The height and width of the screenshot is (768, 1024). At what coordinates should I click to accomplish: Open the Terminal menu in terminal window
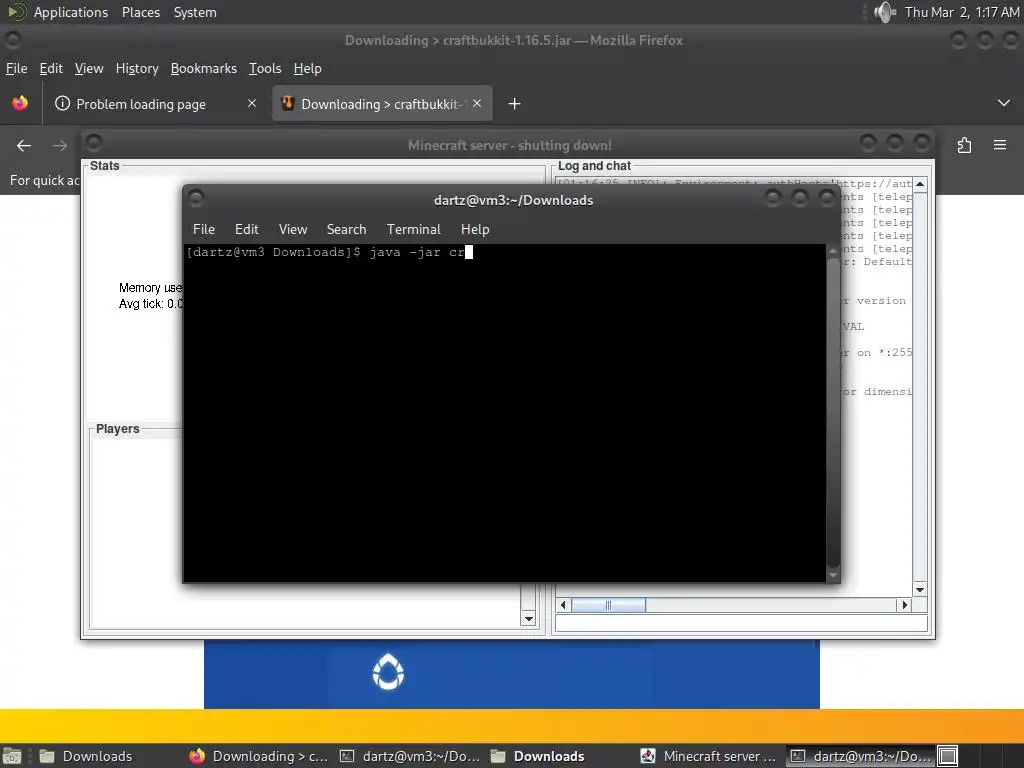413,229
